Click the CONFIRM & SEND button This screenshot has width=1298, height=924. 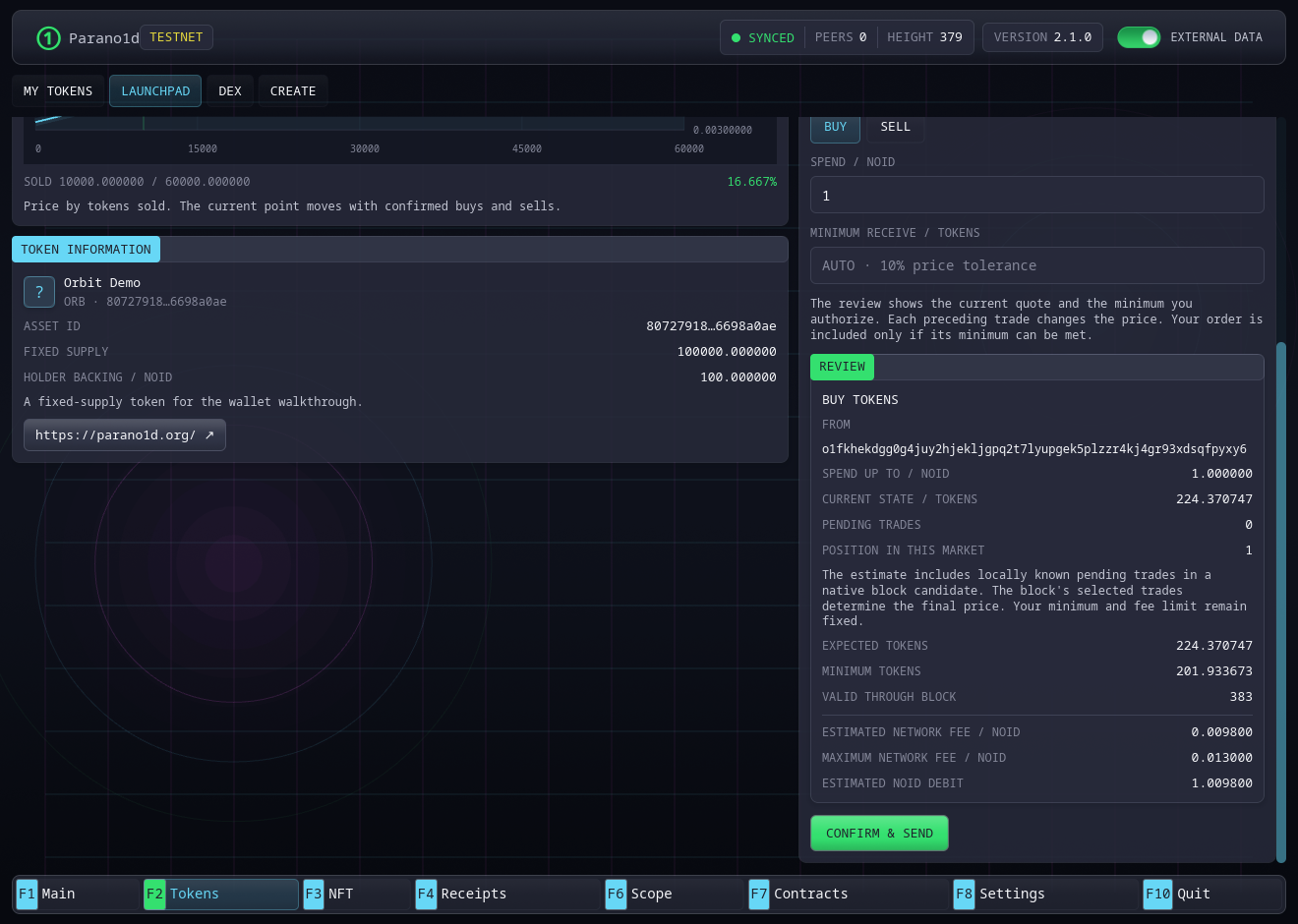(x=879, y=834)
